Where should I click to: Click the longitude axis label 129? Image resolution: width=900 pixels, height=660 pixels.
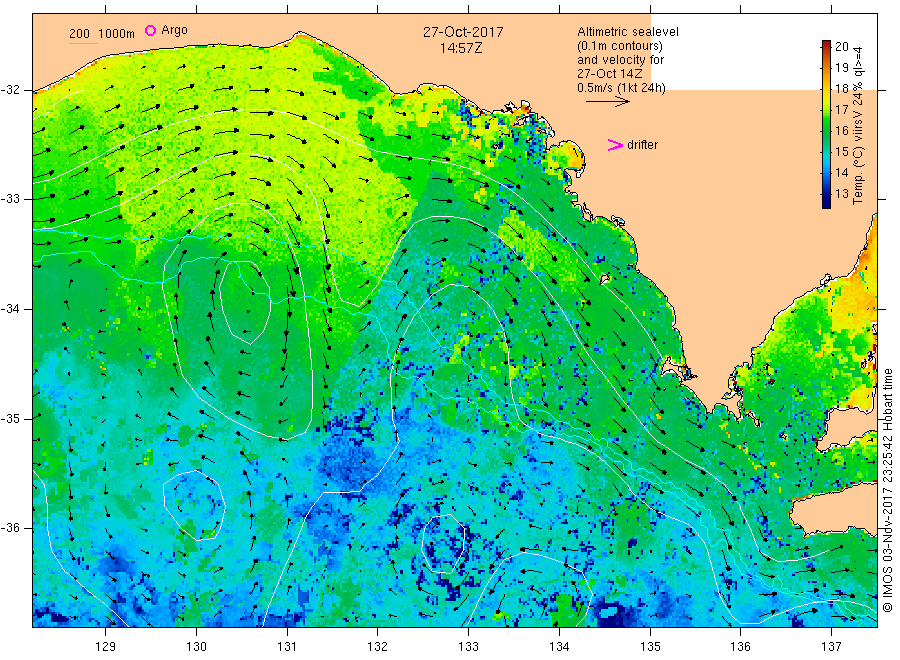point(106,647)
